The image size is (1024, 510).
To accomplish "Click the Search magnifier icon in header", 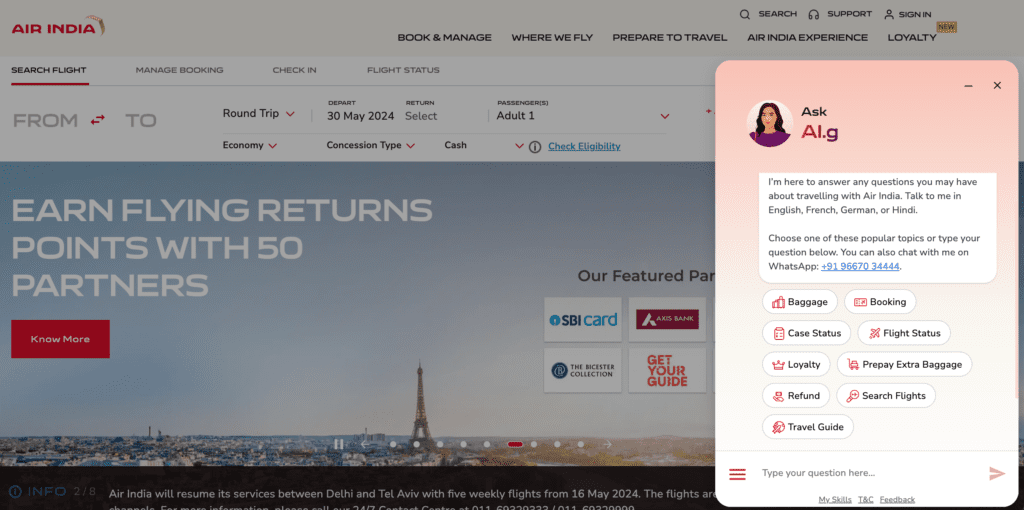I will tap(744, 14).
